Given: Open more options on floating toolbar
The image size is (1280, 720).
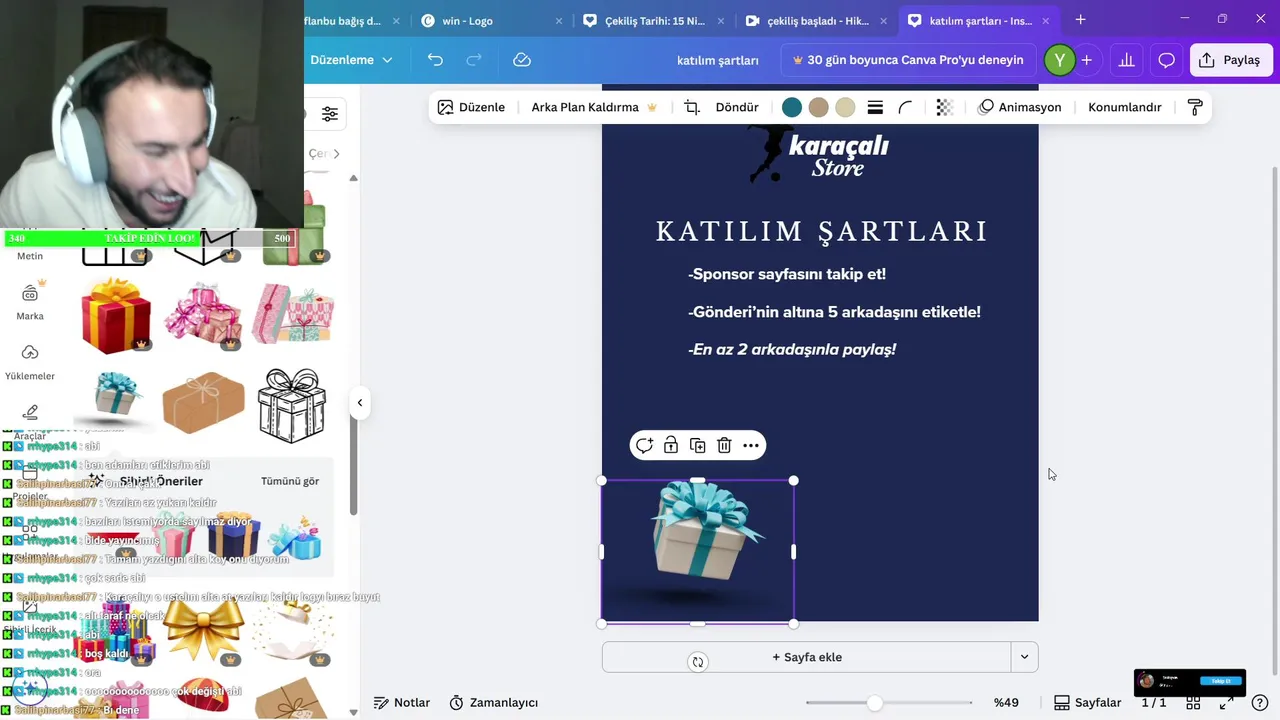Looking at the screenshot, I should pyautogui.click(x=751, y=446).
